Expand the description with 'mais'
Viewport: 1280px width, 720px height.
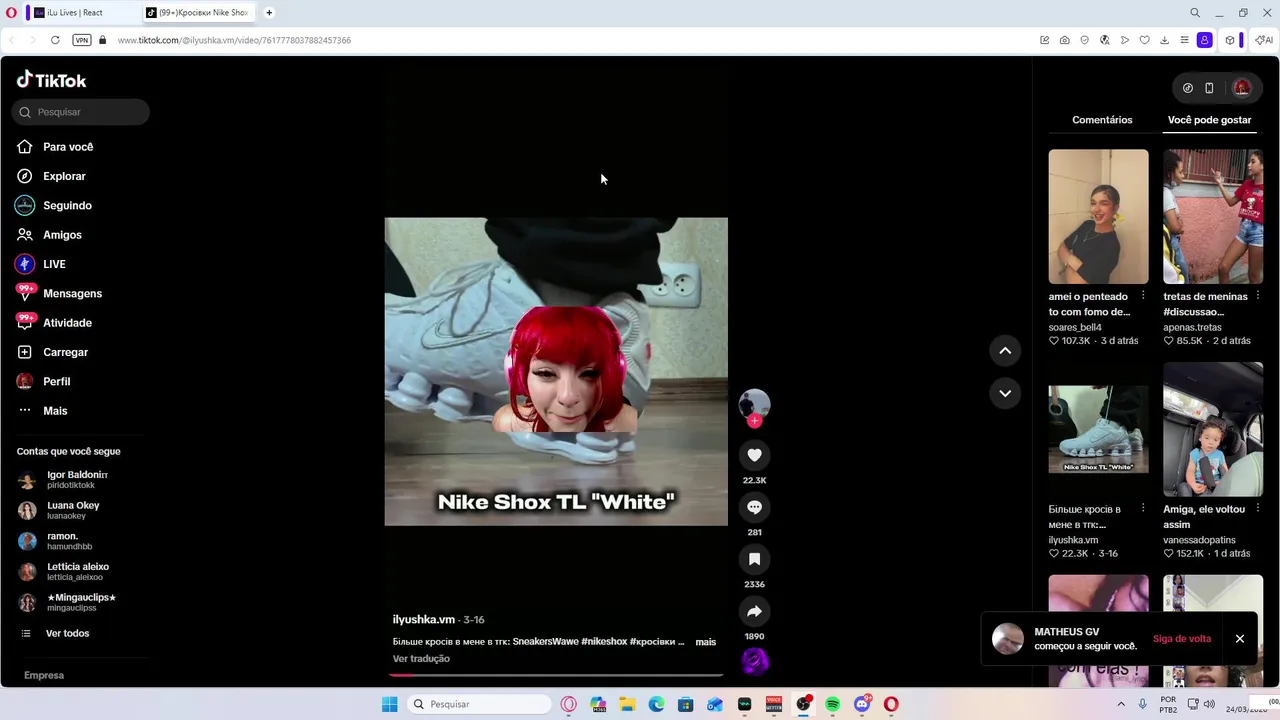click(706, 642)
